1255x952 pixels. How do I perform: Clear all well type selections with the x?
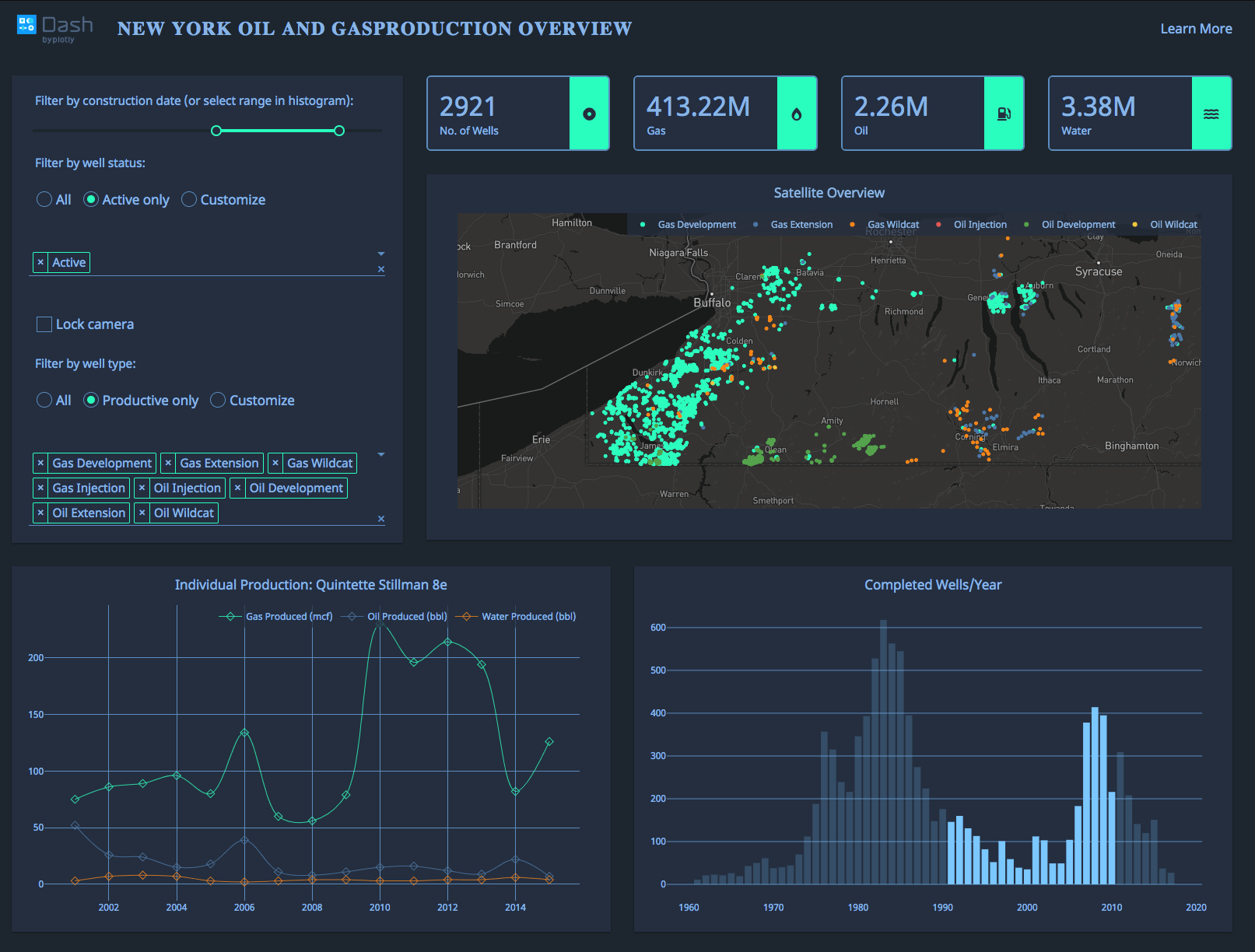[x=381, y=518]
